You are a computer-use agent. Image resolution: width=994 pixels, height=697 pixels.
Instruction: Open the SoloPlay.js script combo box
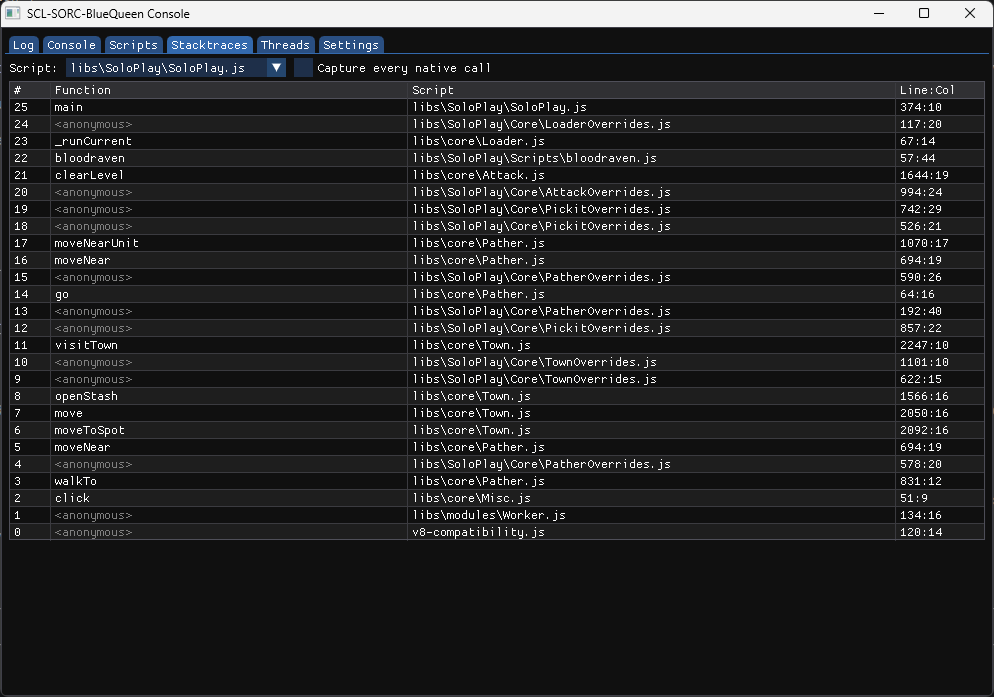coord(176,68)
